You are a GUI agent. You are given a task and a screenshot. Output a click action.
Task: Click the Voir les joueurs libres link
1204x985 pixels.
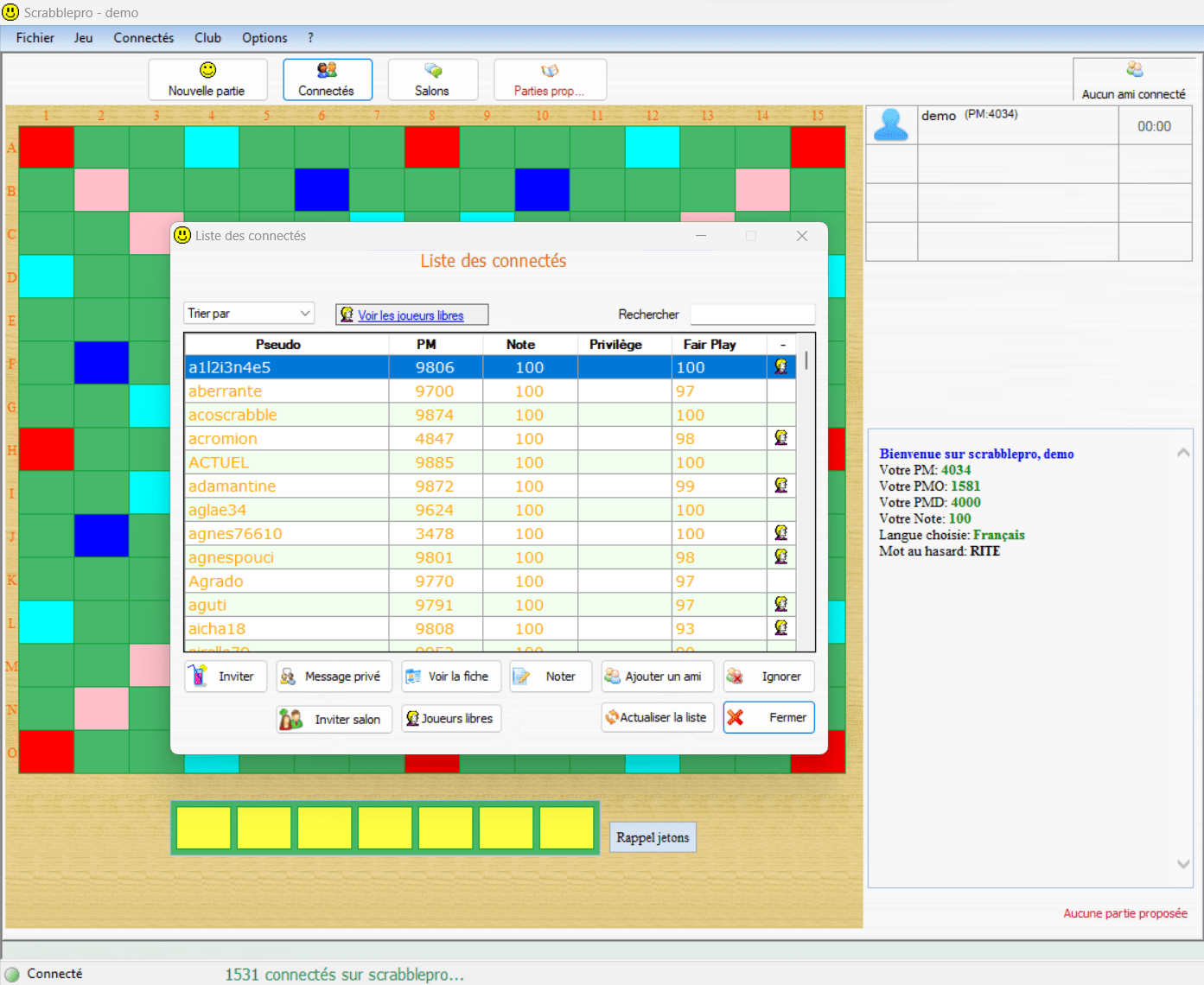(x=411, y=315)
